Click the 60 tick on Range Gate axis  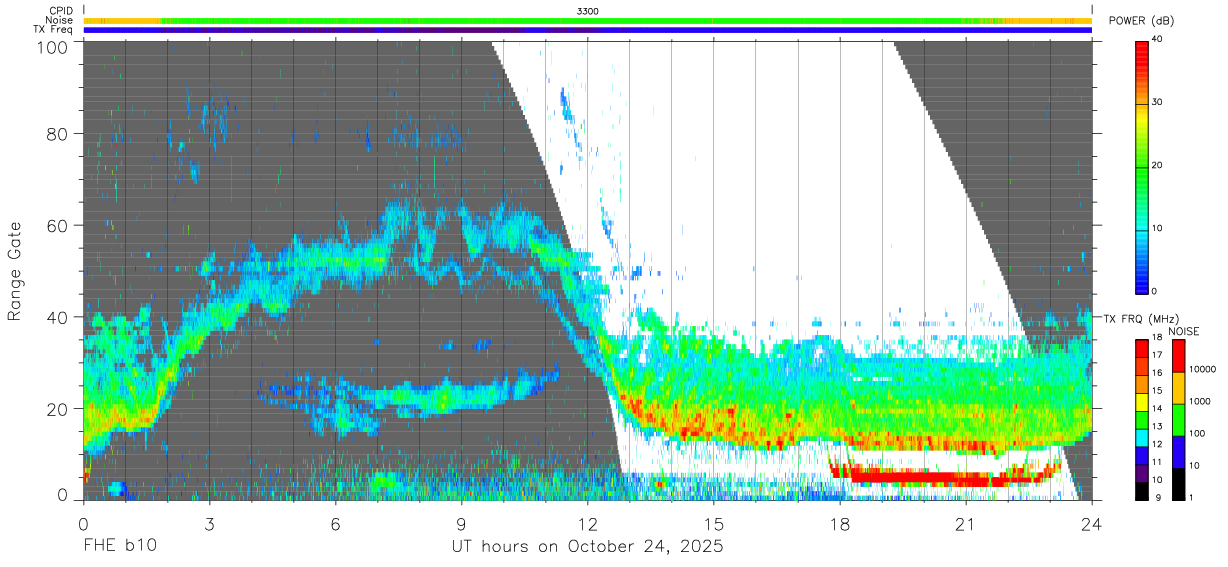point(59,225)
